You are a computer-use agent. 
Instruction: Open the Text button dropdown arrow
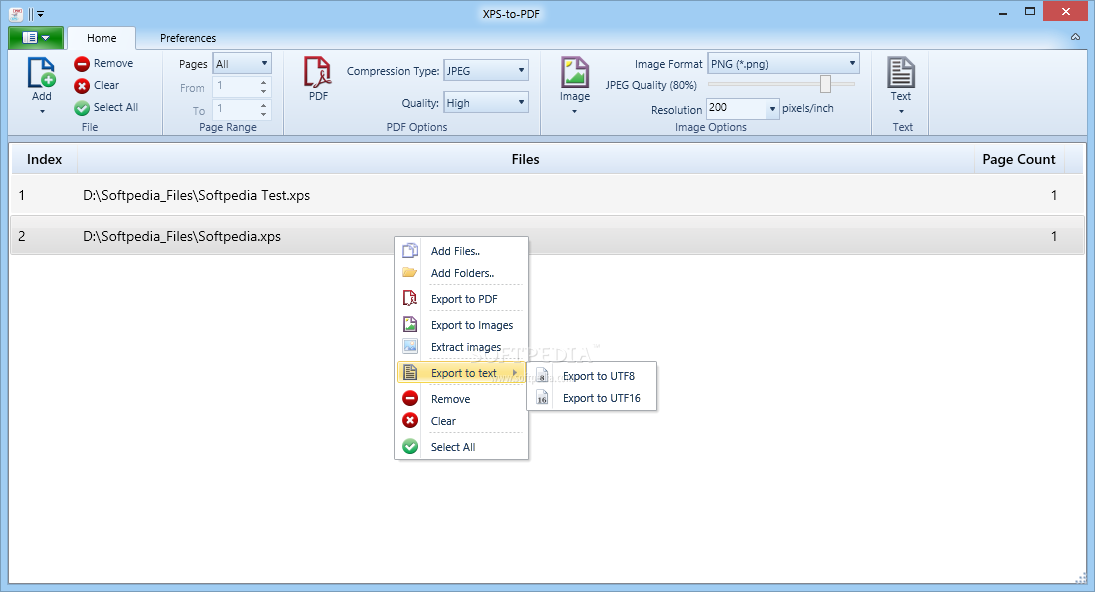901,112
